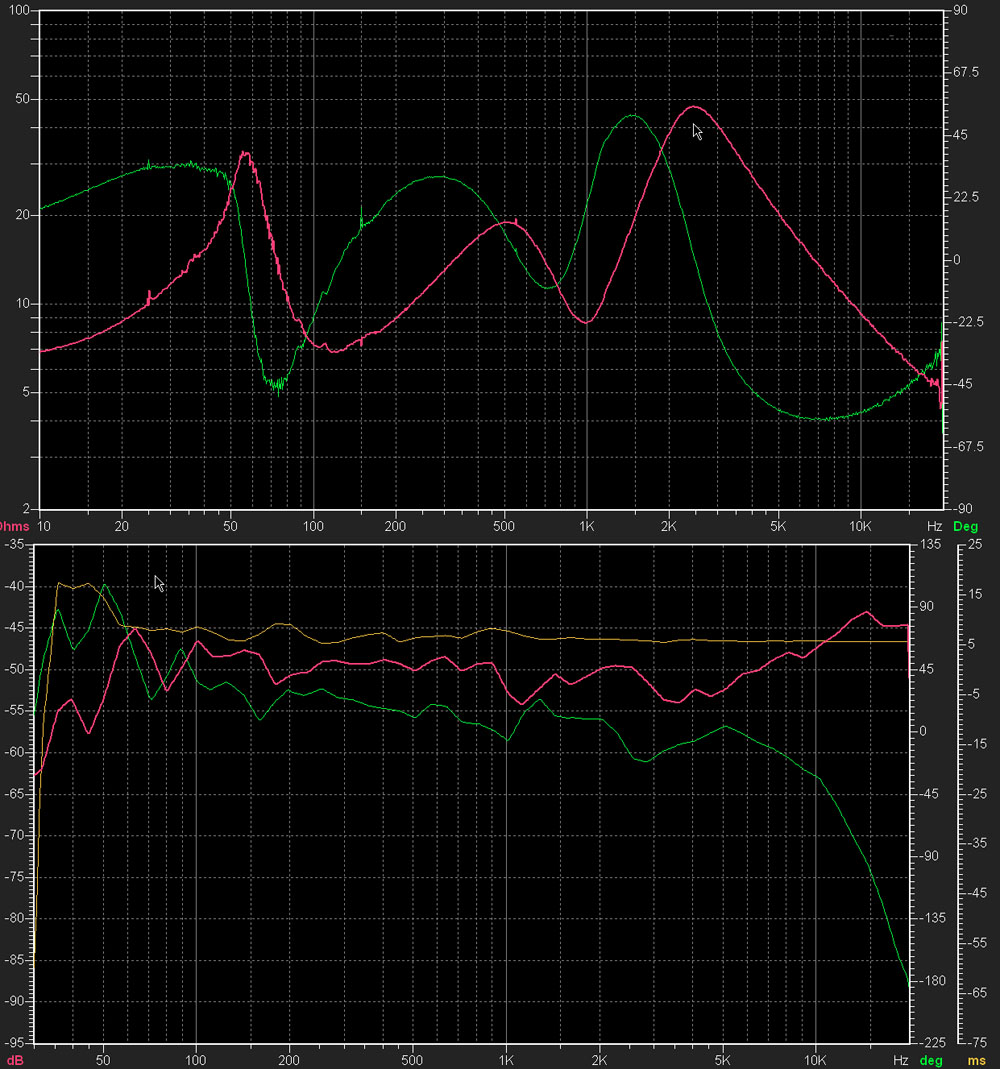Click '-225' on the lower phase axis
This screenshot has height=1069, width=1000.
931,1042
